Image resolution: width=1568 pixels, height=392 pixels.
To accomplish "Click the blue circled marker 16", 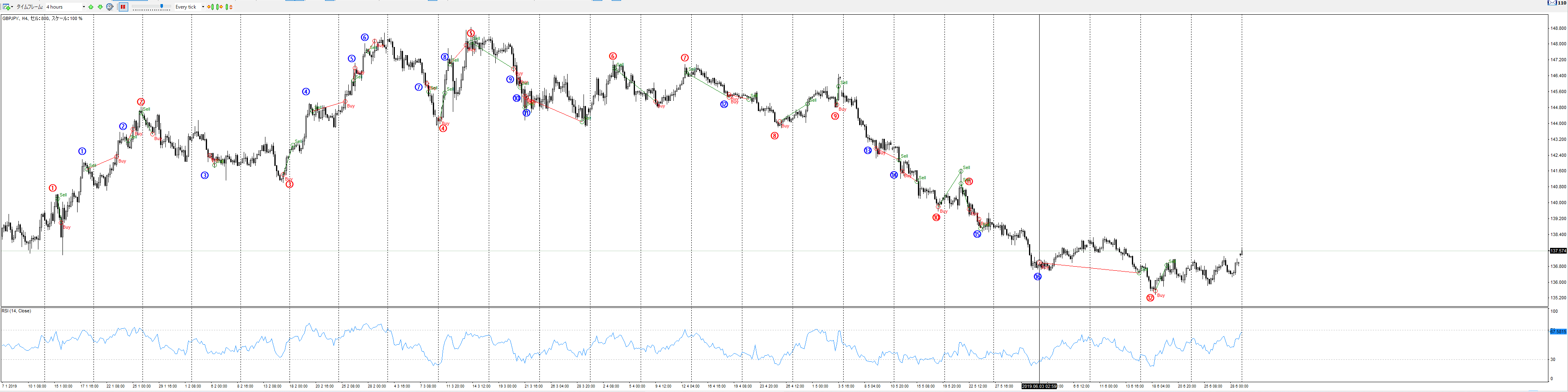I will point(1037,276).
